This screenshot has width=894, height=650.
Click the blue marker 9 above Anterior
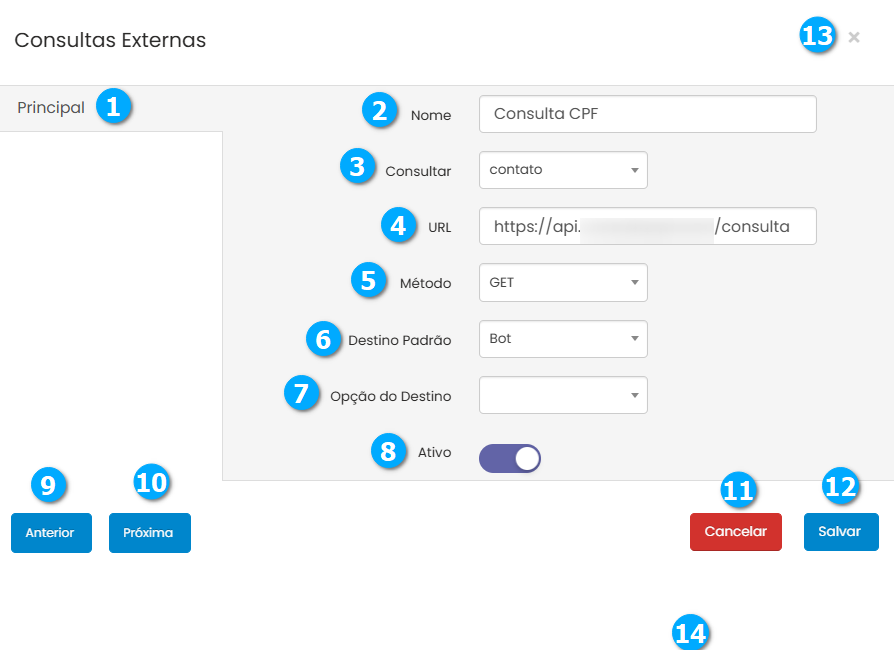(x=49, y=485)
